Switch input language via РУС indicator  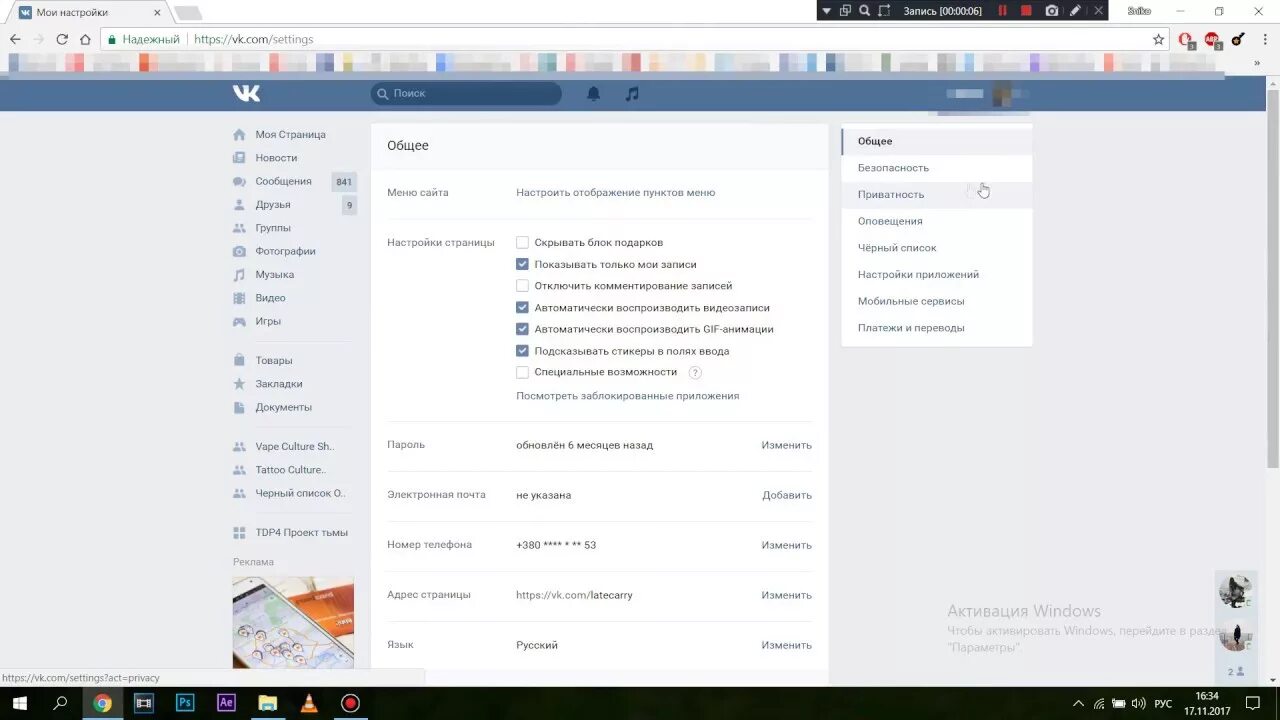[x=1163, y=704]
